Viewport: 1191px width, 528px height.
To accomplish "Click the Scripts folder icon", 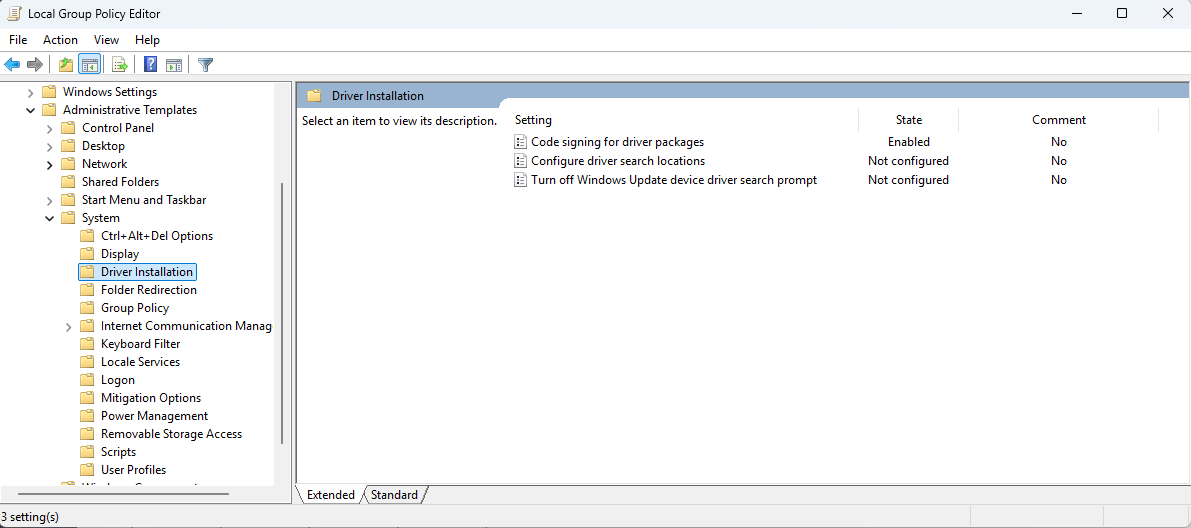I will tap(87, 452).
